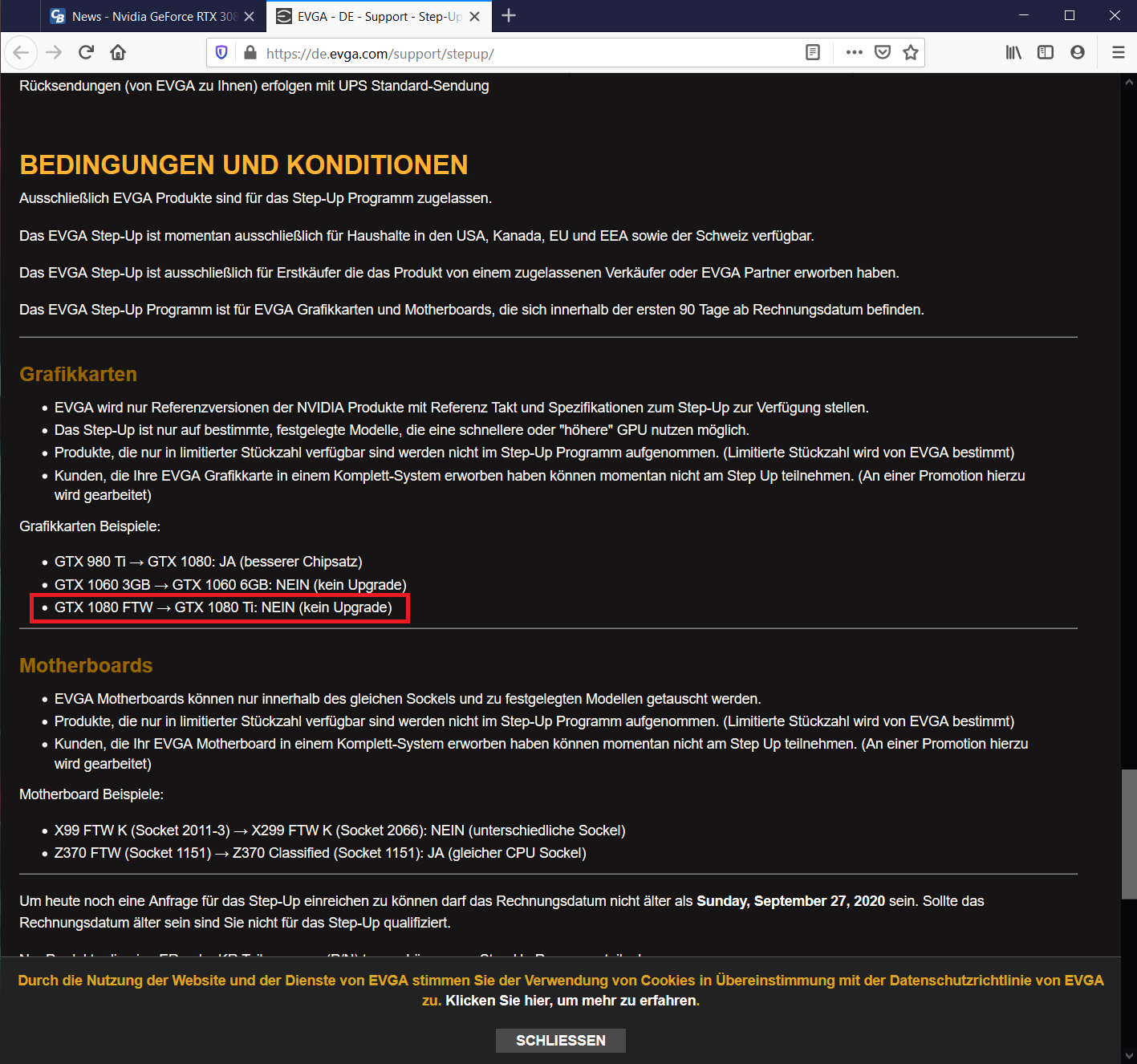1137x1064 pixels.
Task: Minimize the Firefox window
Action: tap(1024, 16)
